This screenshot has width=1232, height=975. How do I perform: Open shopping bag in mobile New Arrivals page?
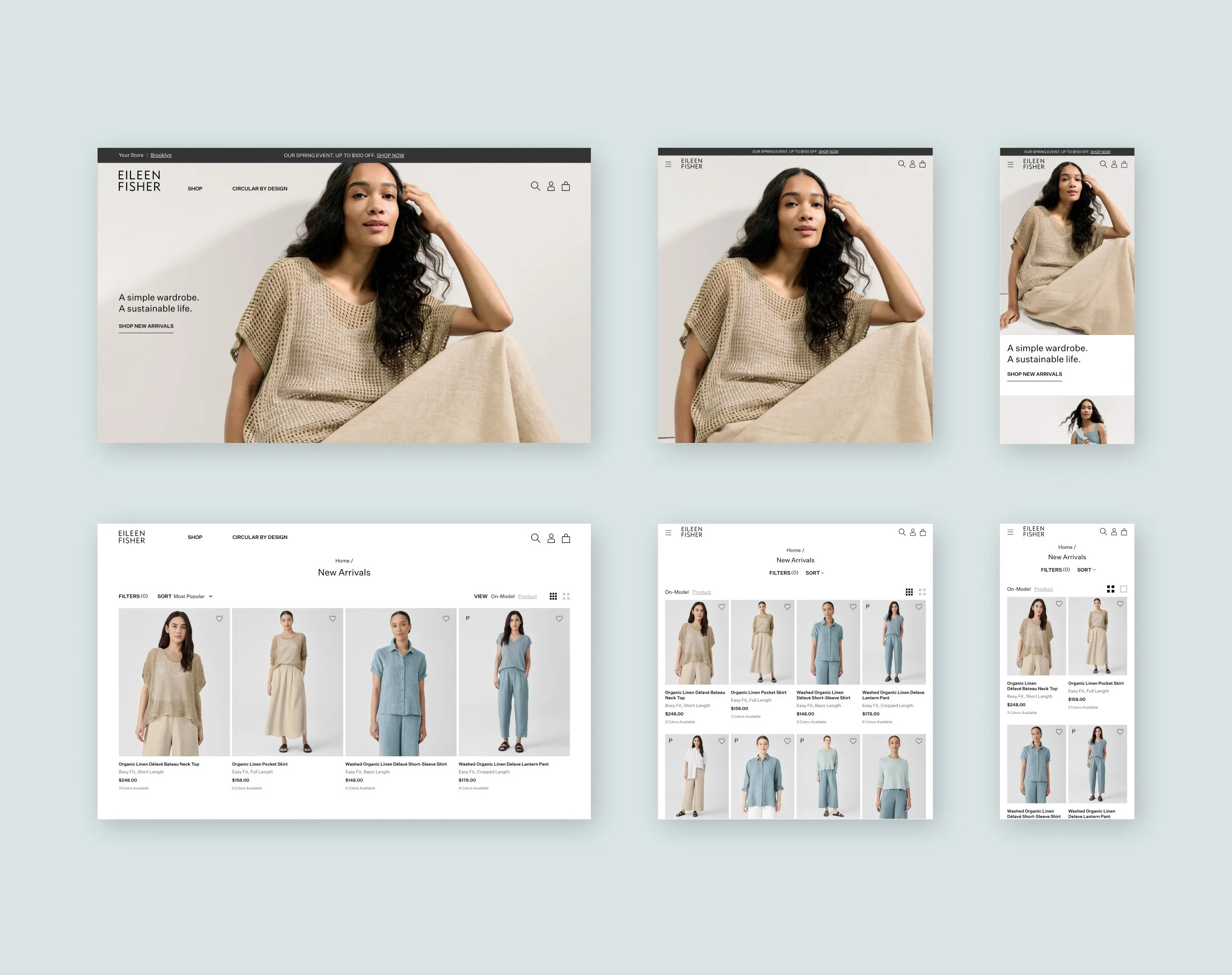pyautogui.click(x=1124, y=532)
